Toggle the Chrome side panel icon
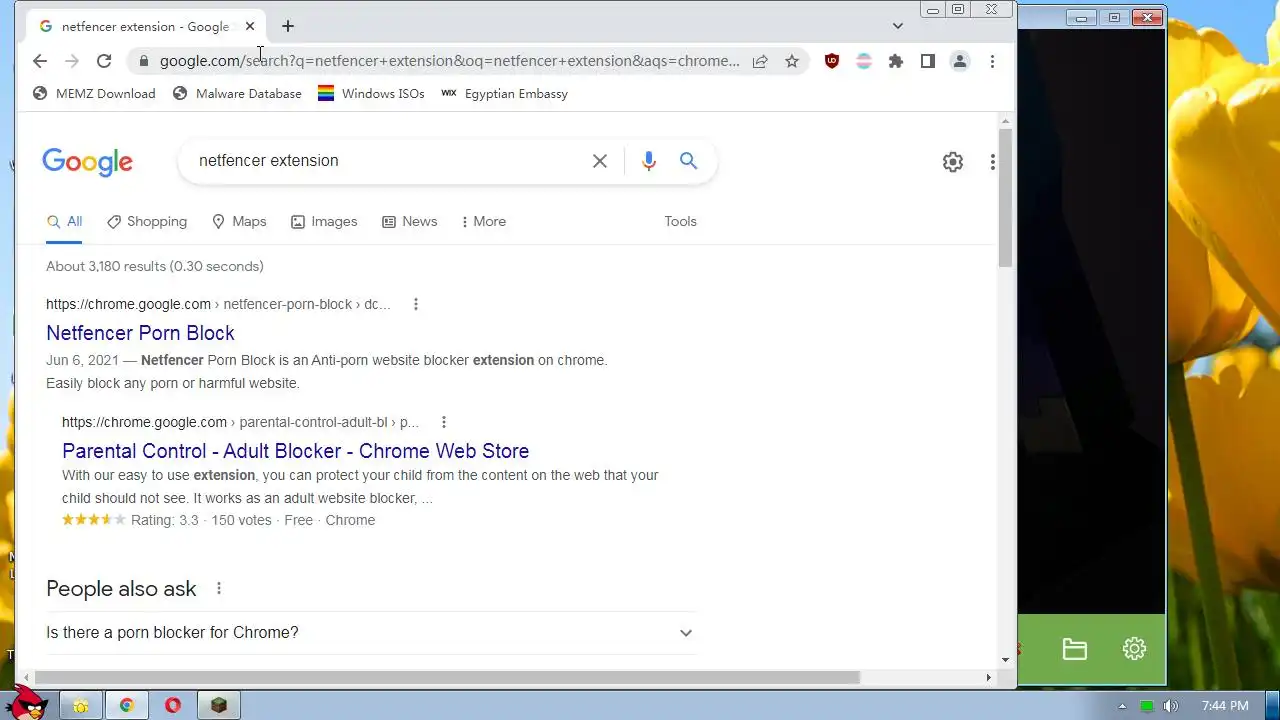 928,61
